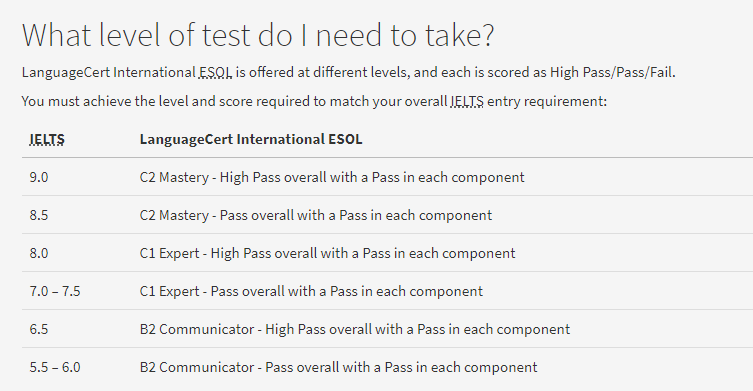Select the 8.0 IELTS score cell
The height and width of the screenshot is (391, 753).
click(x=39, y=253)
